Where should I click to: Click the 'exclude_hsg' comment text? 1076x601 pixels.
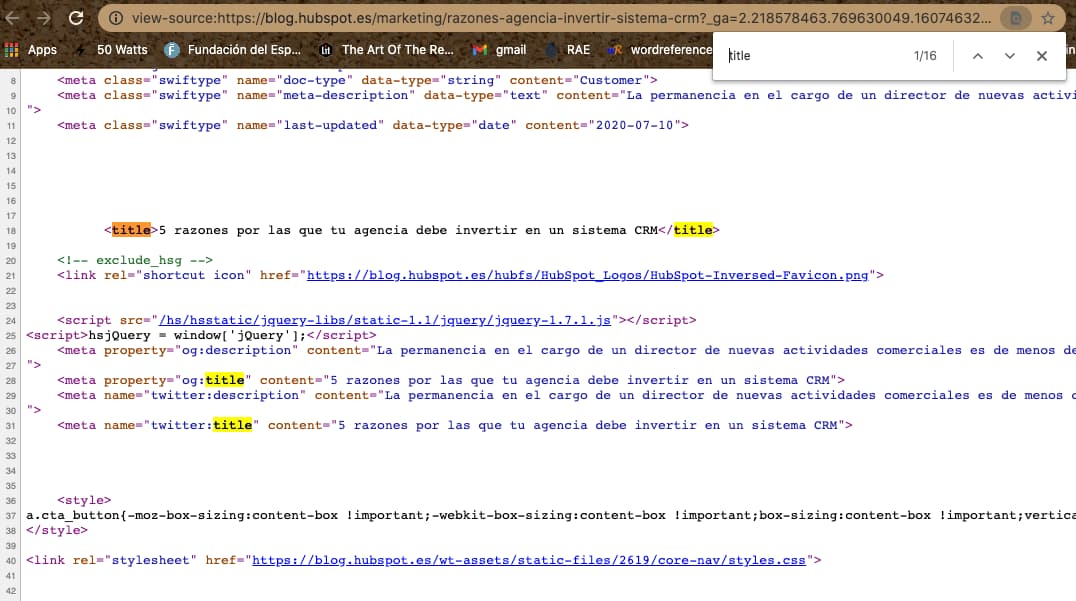[x=135, y=260]
